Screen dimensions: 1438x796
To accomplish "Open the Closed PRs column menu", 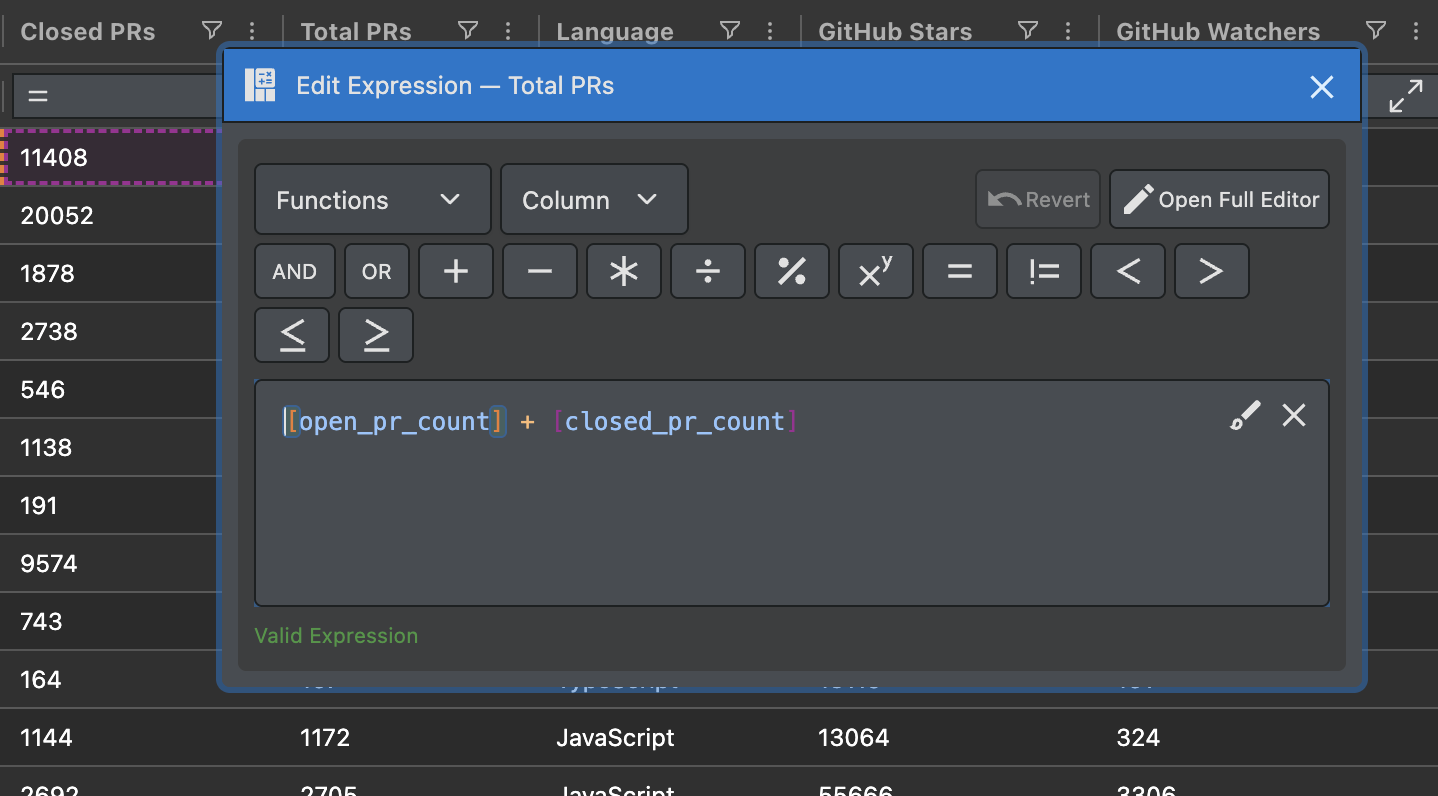I will 252,31.
